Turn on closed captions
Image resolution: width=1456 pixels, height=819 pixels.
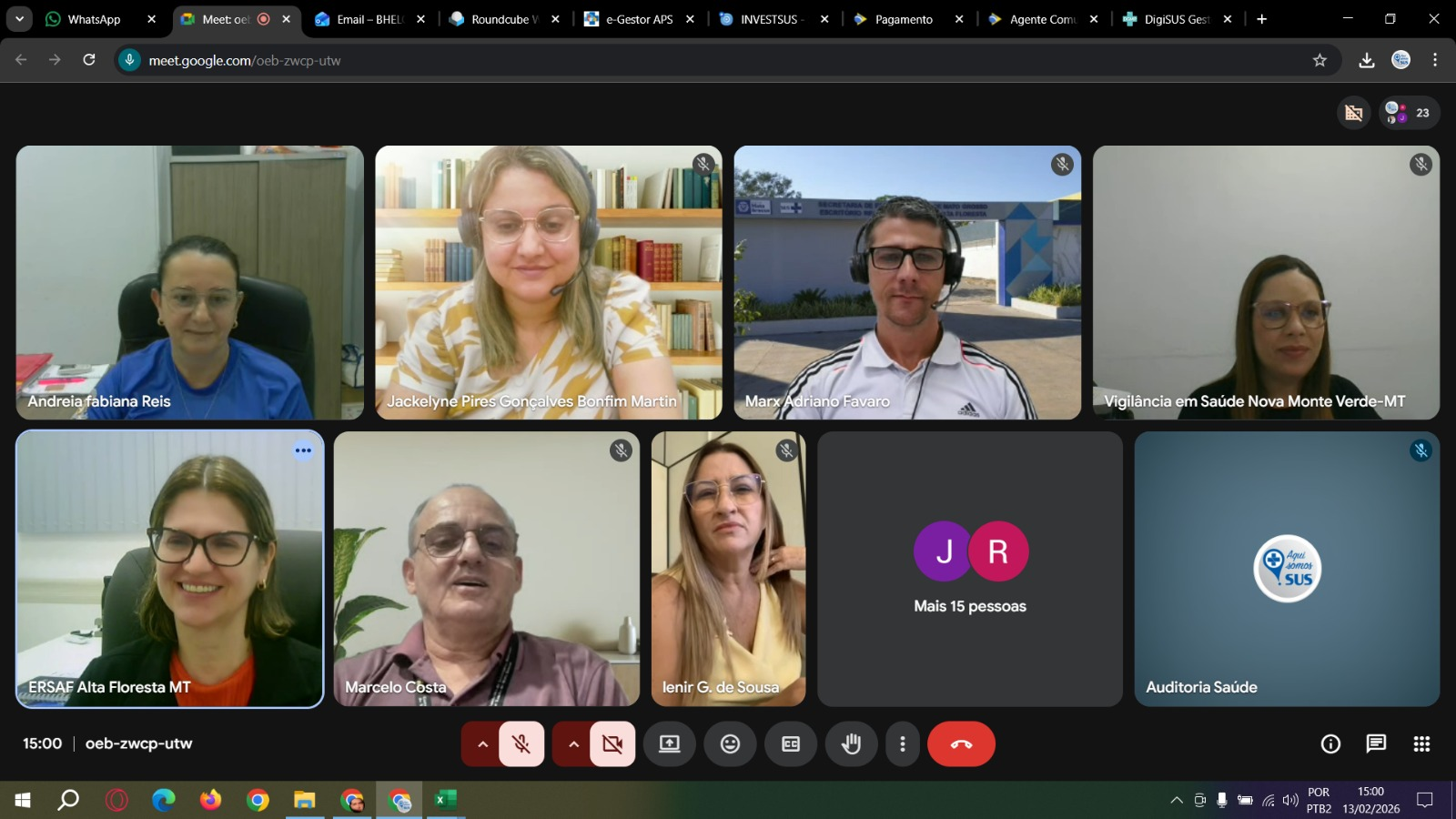[791, 744]
